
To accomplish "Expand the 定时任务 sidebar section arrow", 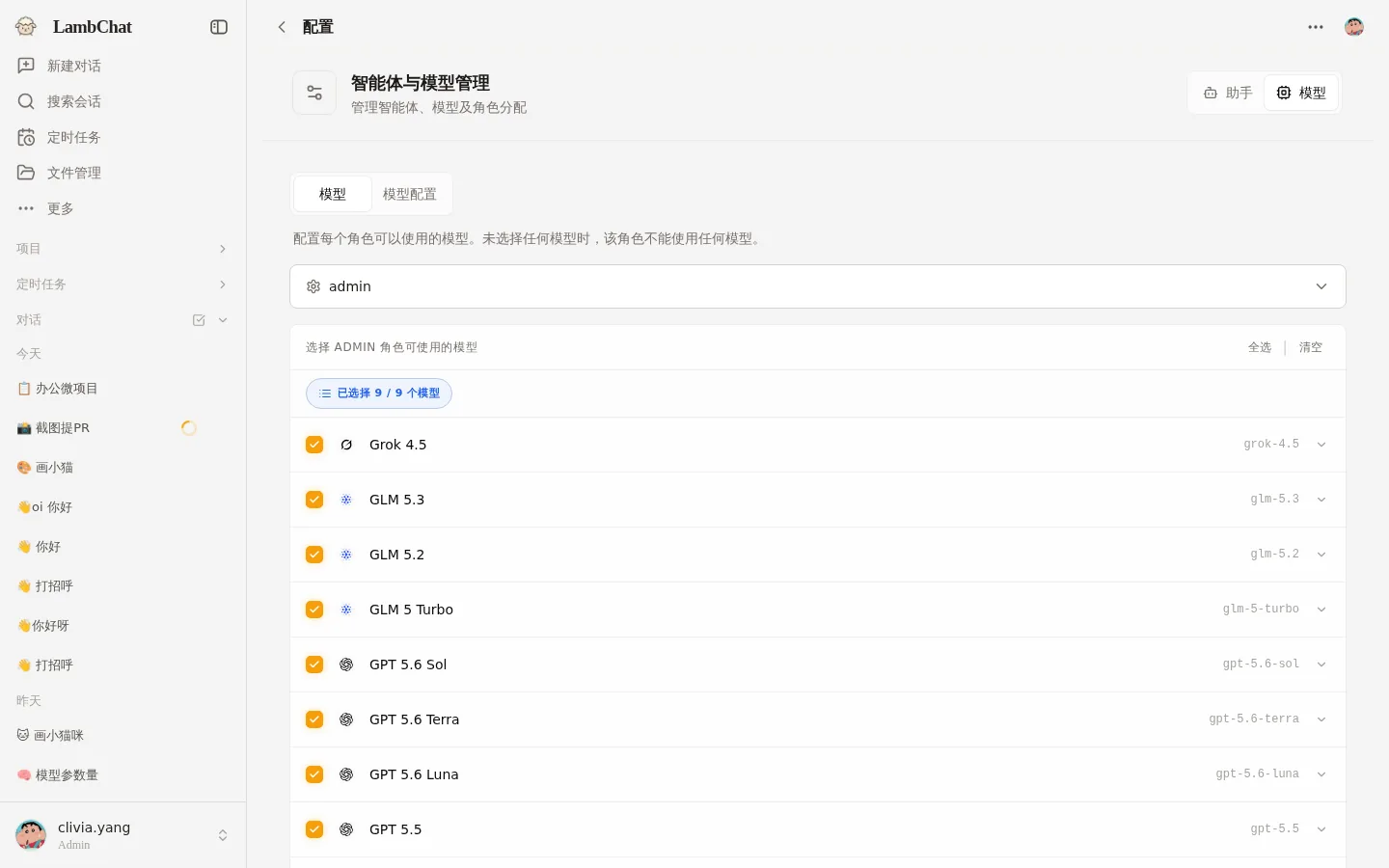I will coord(223,285).
